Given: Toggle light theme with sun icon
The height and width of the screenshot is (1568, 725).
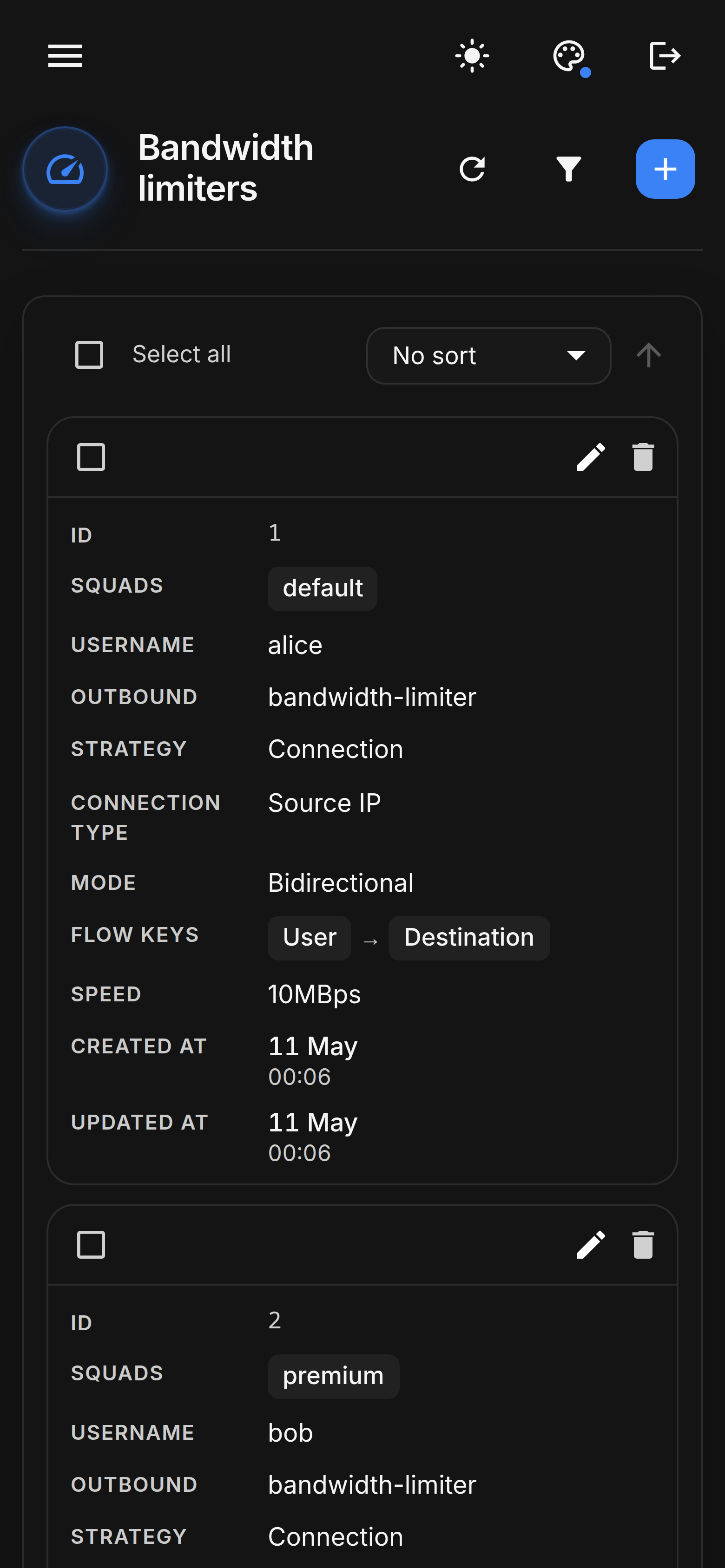Looking at the screenshot, I should click(472, 56).
